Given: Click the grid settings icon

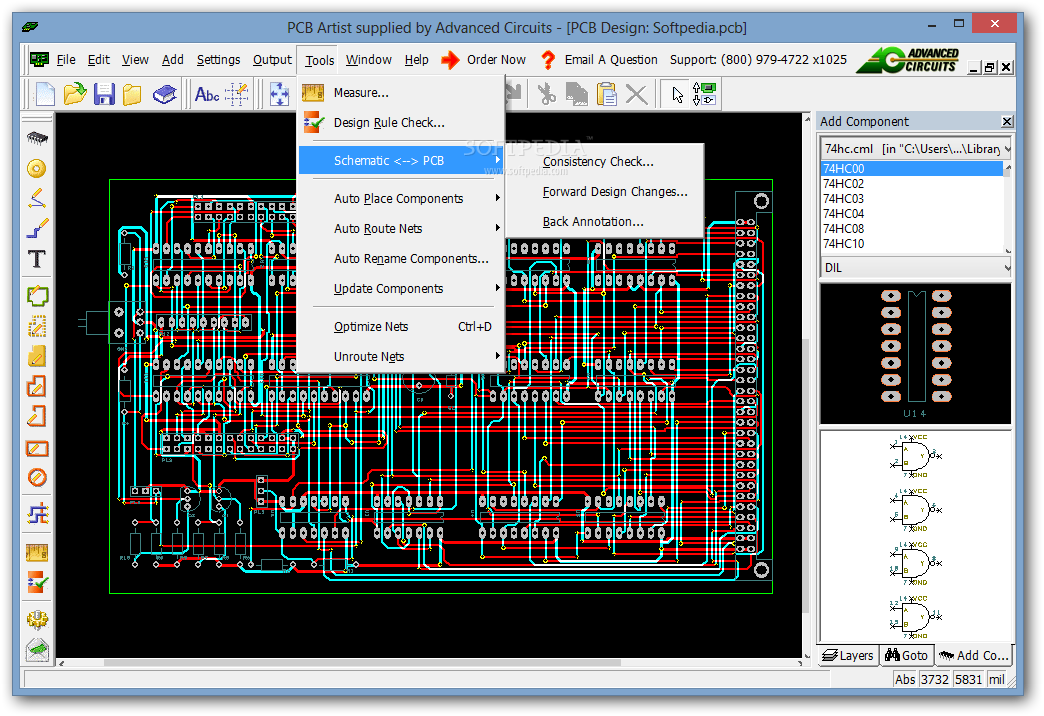Looking at the screenshot, I should click(x=237, y=94).
